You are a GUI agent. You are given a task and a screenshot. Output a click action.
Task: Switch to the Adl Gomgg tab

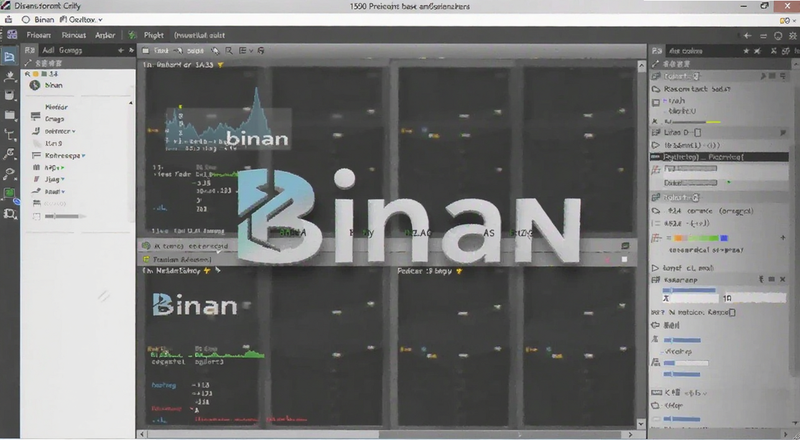(62, 50)
